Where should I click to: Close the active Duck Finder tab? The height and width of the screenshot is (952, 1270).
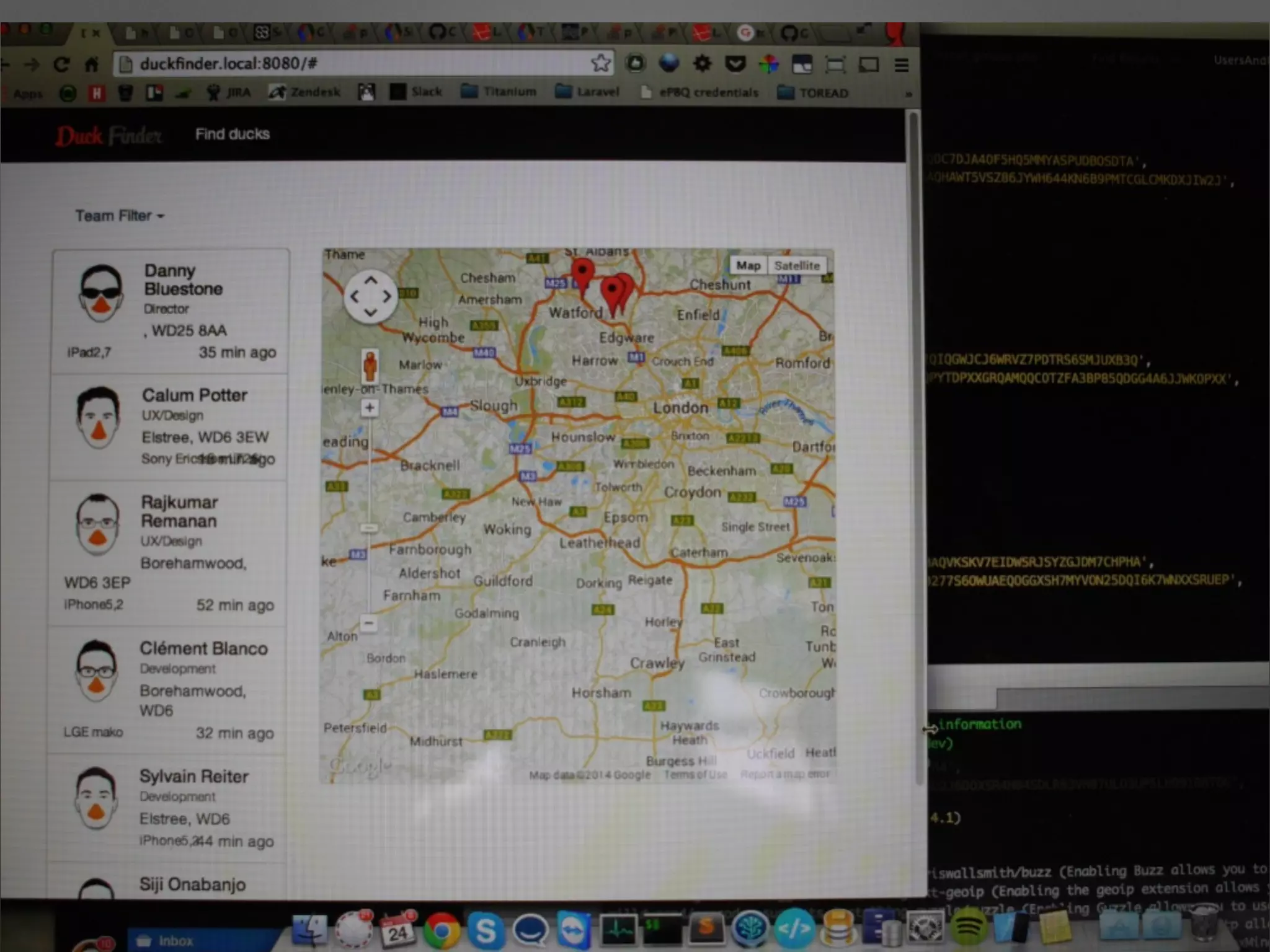(x=95, y=33)
